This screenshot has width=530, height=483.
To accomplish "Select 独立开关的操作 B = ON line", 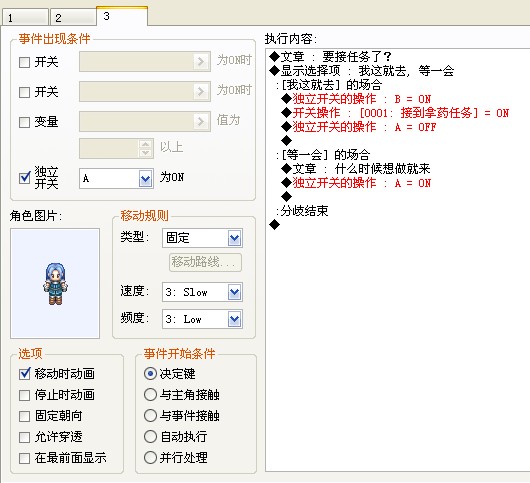I will tap(356, 99).
